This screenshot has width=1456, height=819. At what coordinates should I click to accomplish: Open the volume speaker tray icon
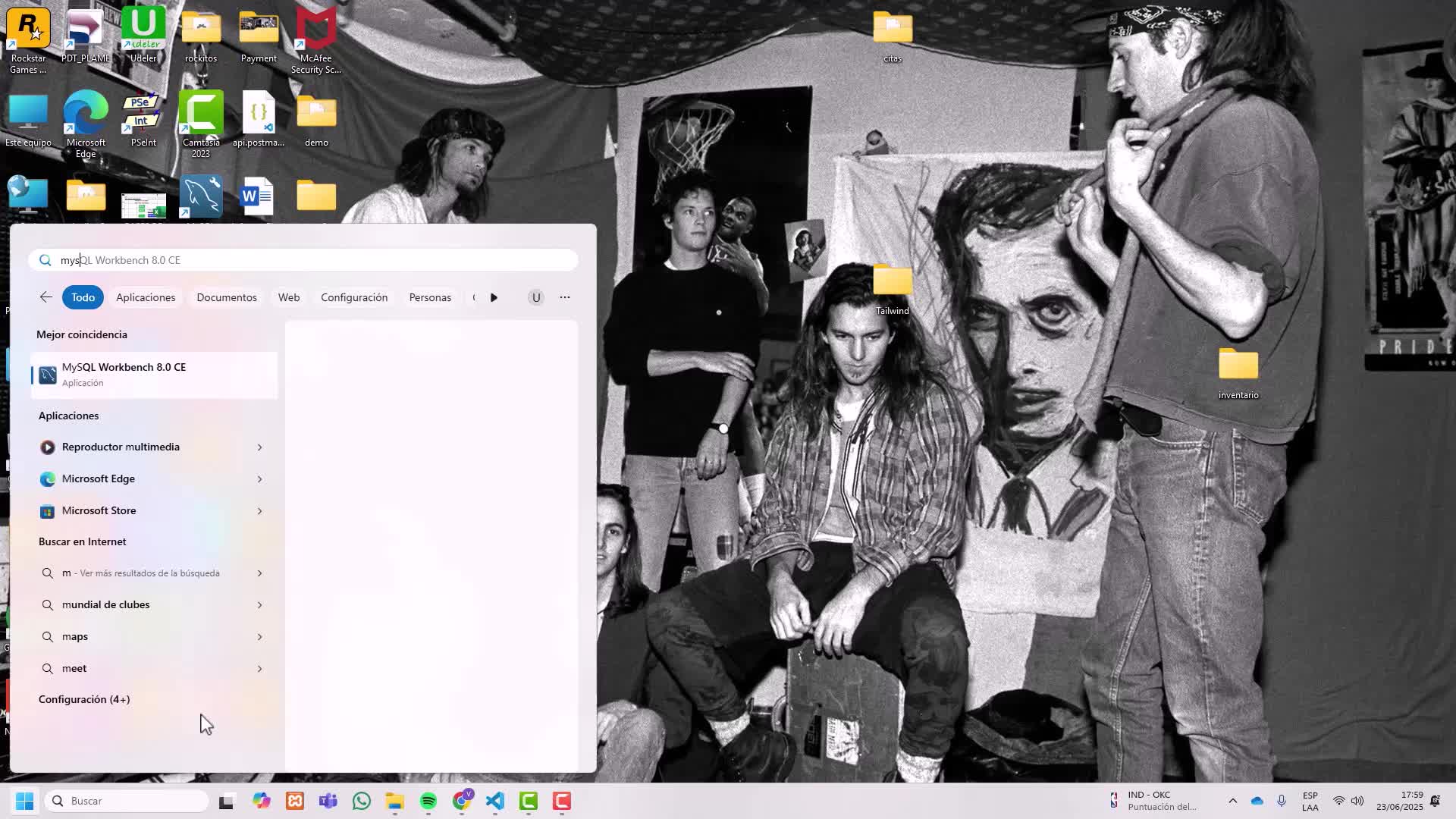pyautogui.click(x=1357, y=801)
